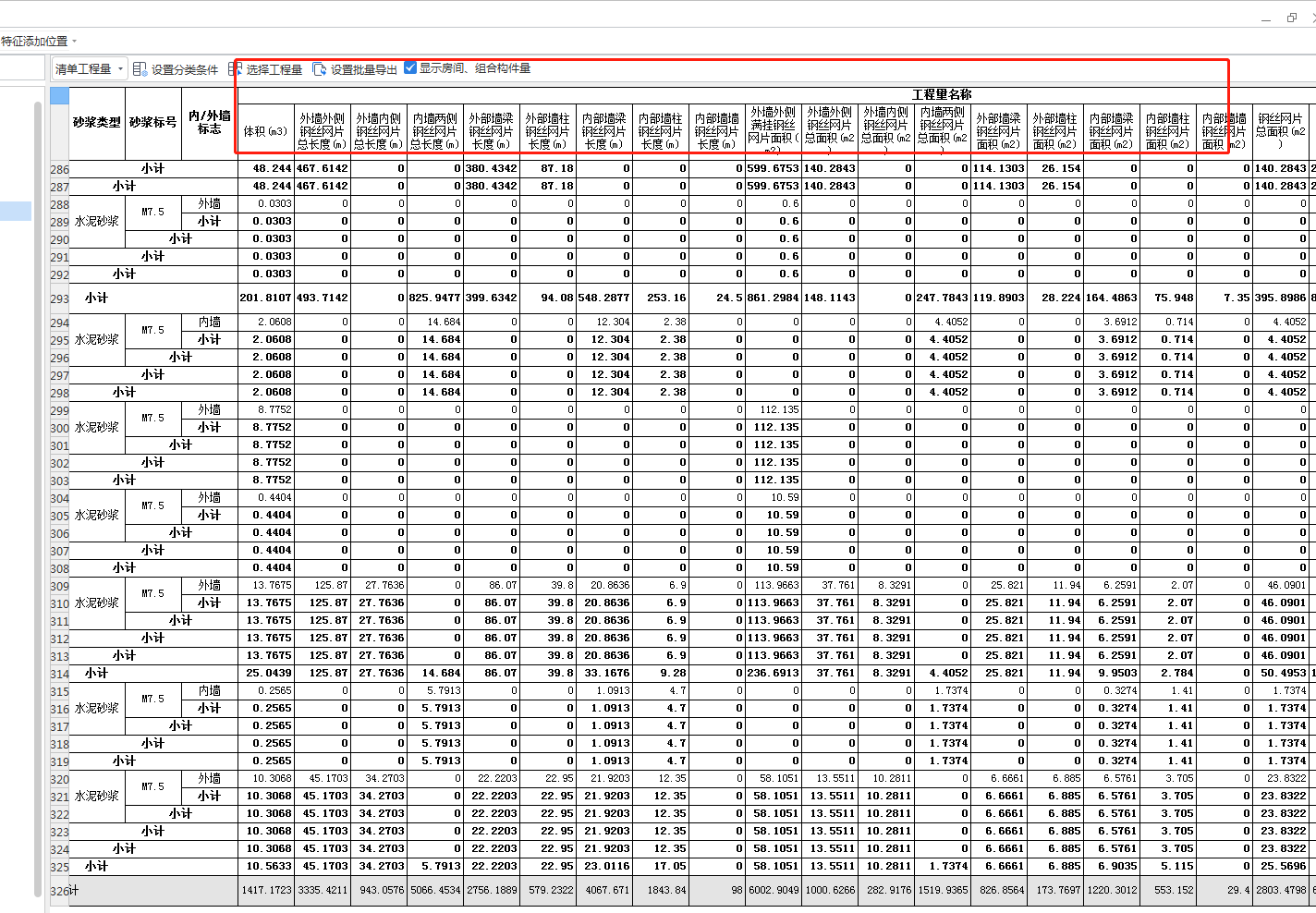Click total volume cell 1417.1723
This screenshot has width=1316, height=913.
click(x=266, y=891)
